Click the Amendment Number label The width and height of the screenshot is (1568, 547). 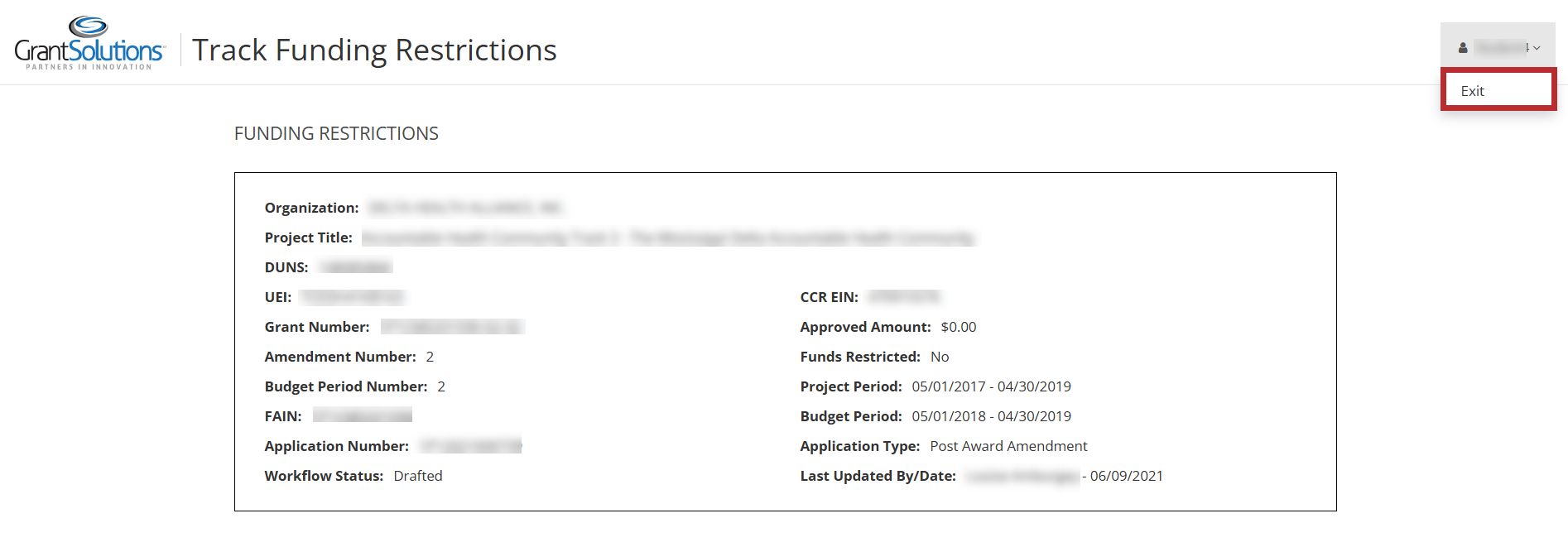coord(340,357)
